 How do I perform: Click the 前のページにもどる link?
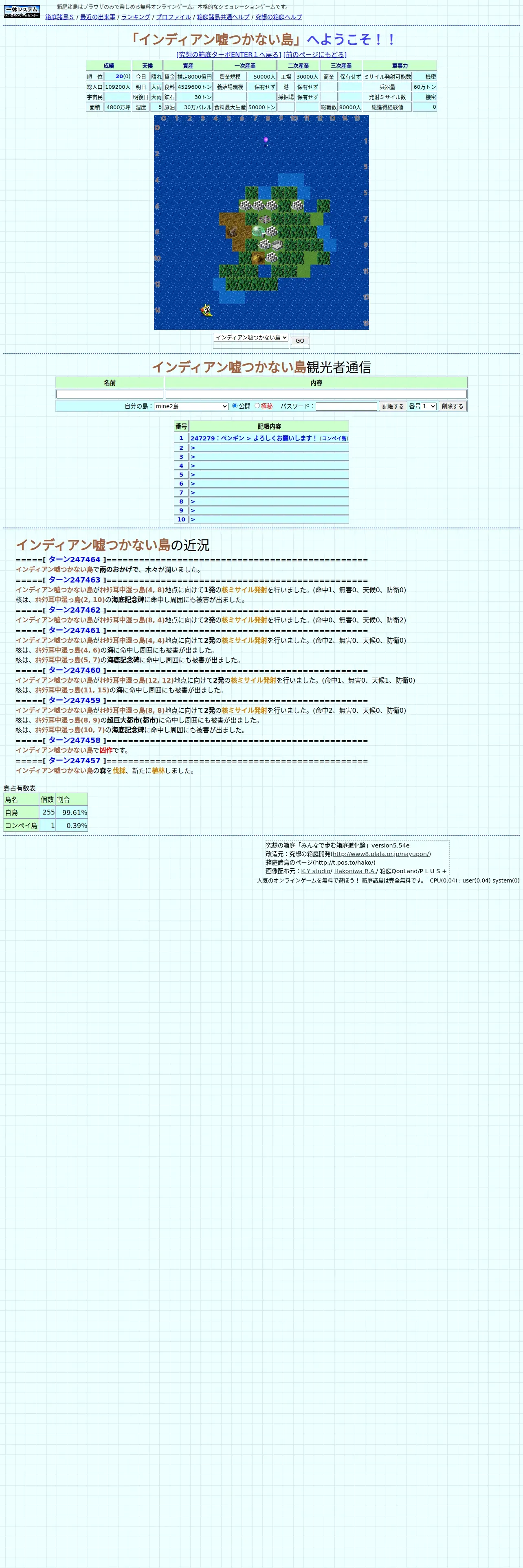(x=315, y=55)
